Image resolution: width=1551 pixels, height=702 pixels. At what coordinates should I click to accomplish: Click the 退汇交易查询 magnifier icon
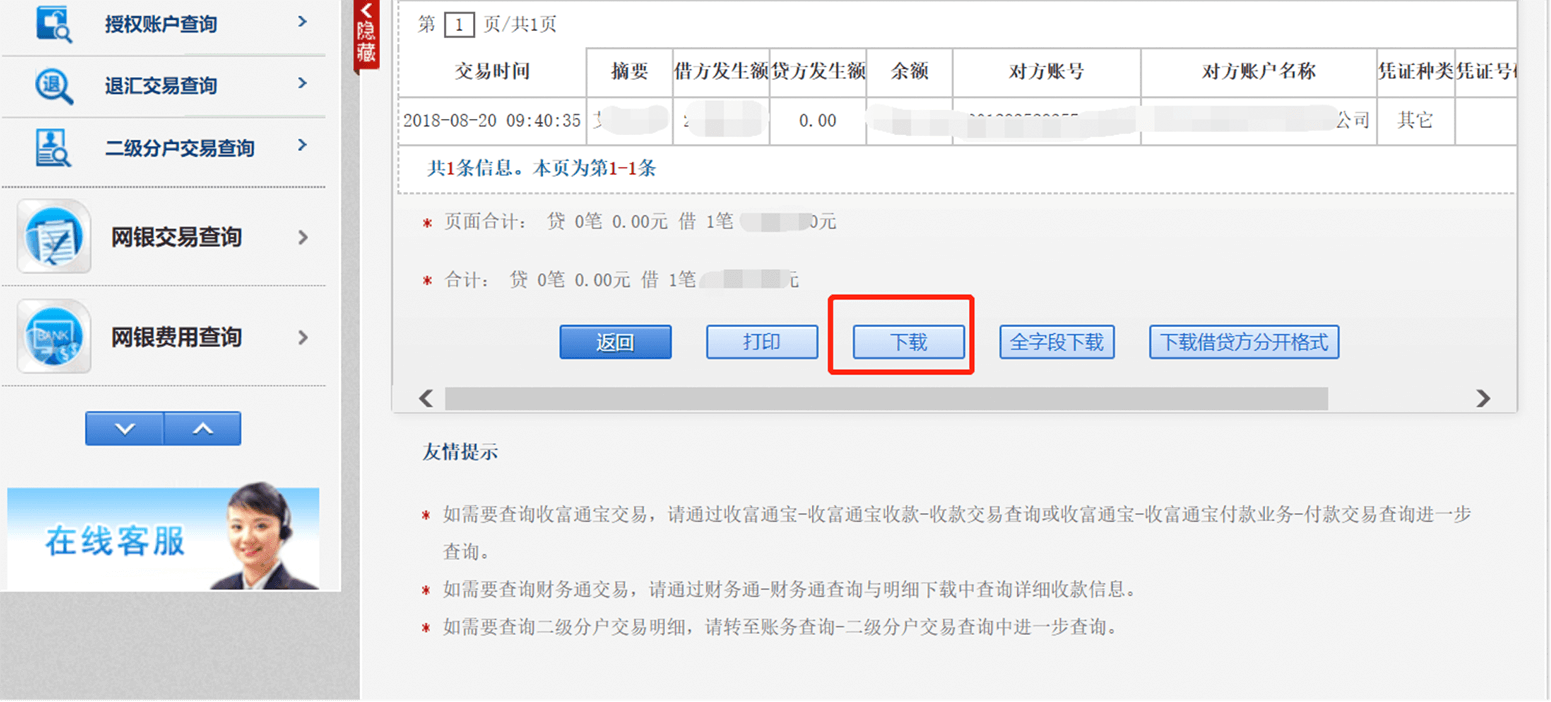click(x=54, y=86)
